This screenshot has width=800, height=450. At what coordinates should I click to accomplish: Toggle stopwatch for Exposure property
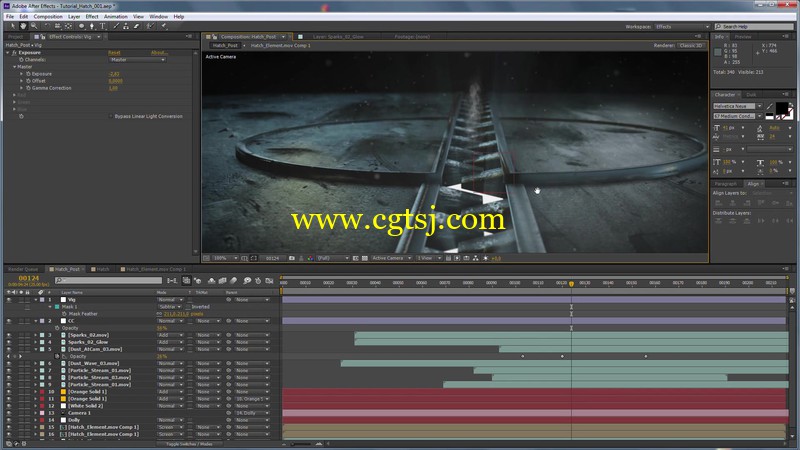28,74
